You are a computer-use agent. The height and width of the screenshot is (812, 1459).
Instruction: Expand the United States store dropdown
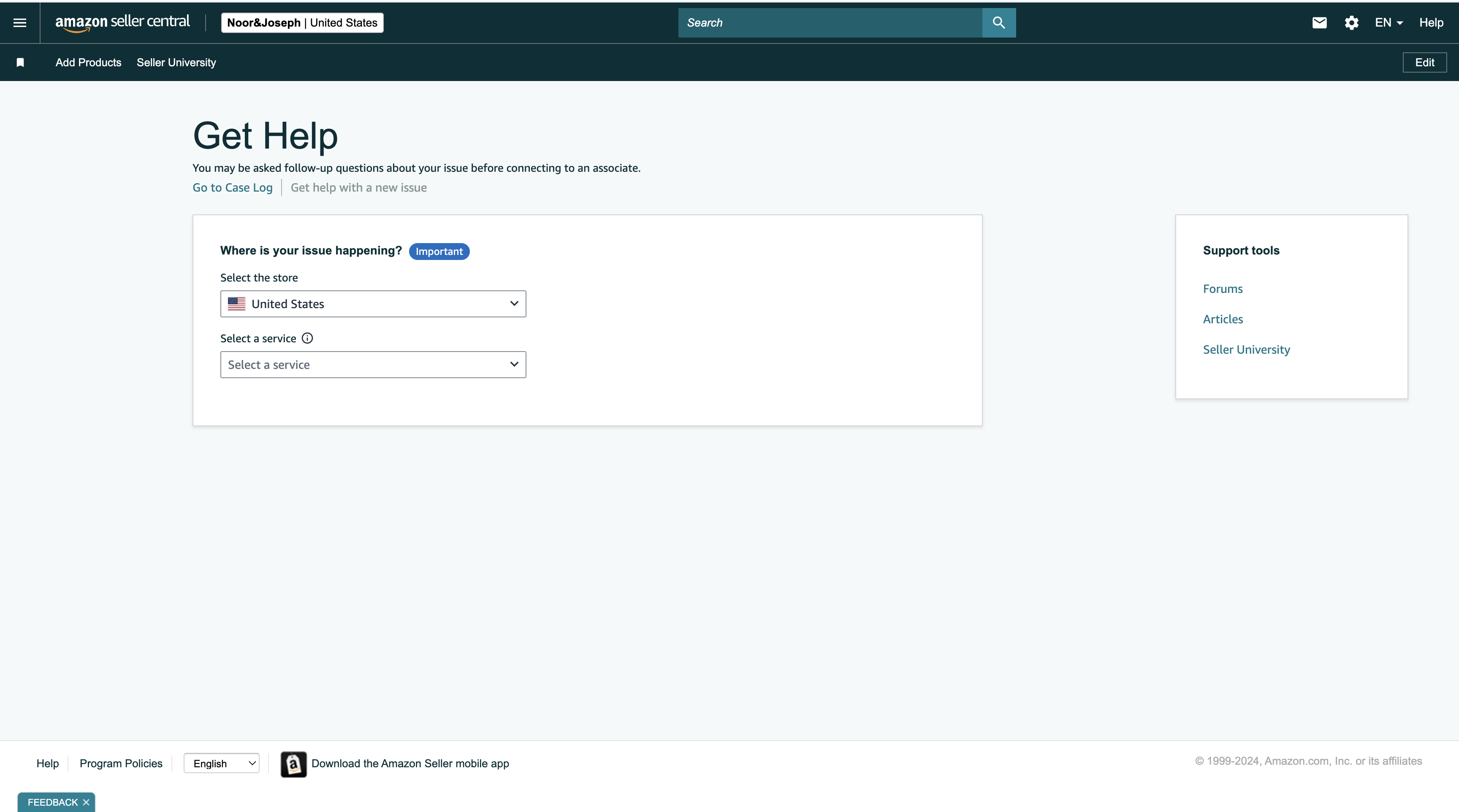pyautogui.click(x=373, y=304)
